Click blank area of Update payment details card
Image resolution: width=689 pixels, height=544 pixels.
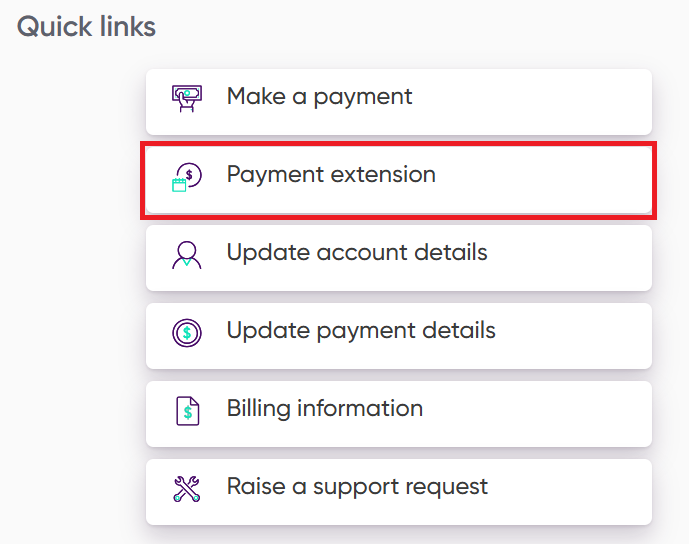click(585, 335)
